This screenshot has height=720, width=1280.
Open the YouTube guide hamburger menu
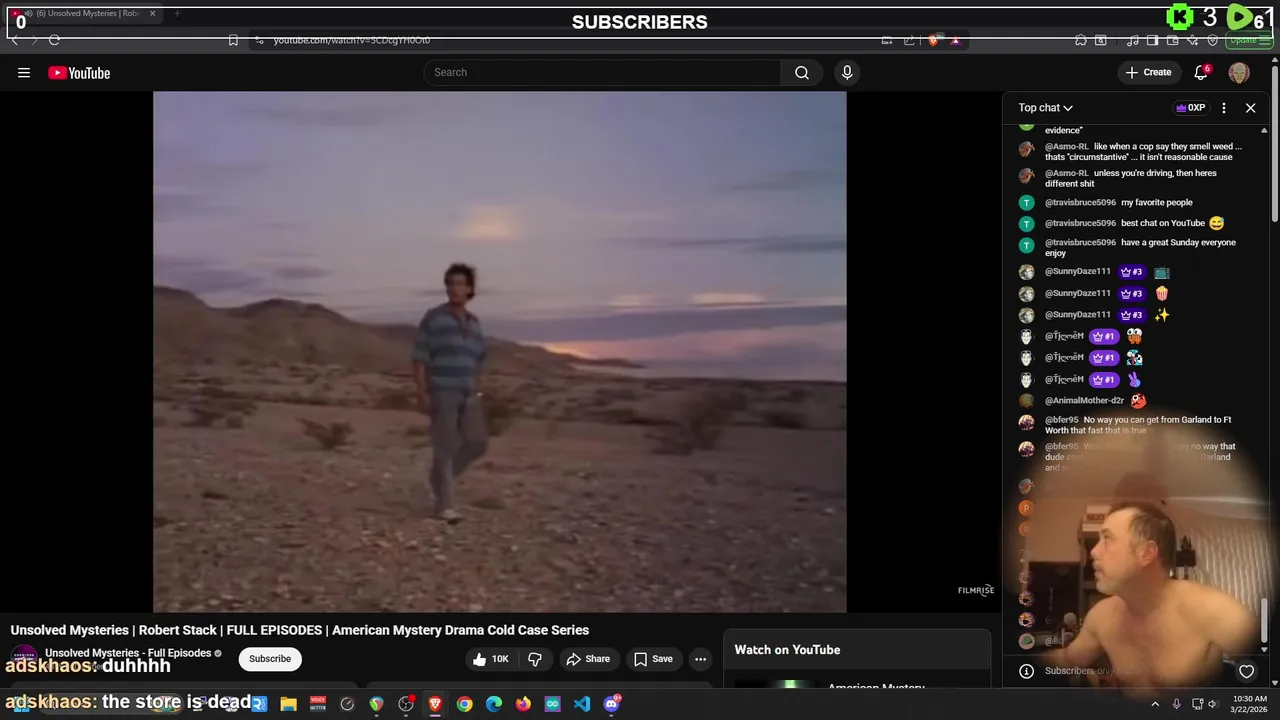[24, 72]
